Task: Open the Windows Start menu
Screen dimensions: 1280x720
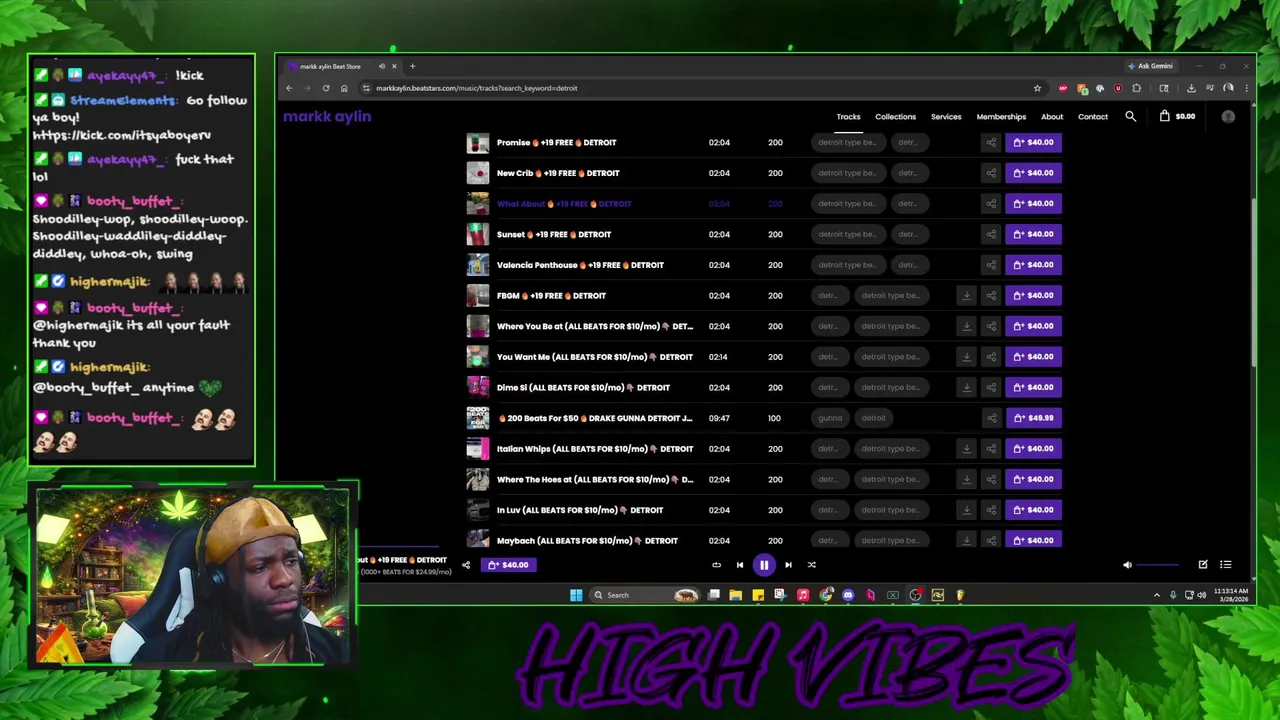Action: pyautogui.click(x=576, y=595)
